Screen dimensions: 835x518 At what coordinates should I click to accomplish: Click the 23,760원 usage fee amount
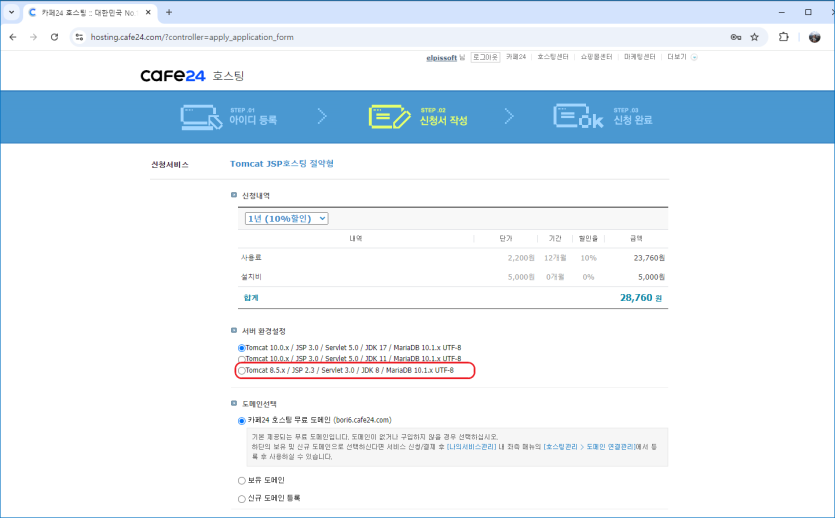click(x=649, y=258)
